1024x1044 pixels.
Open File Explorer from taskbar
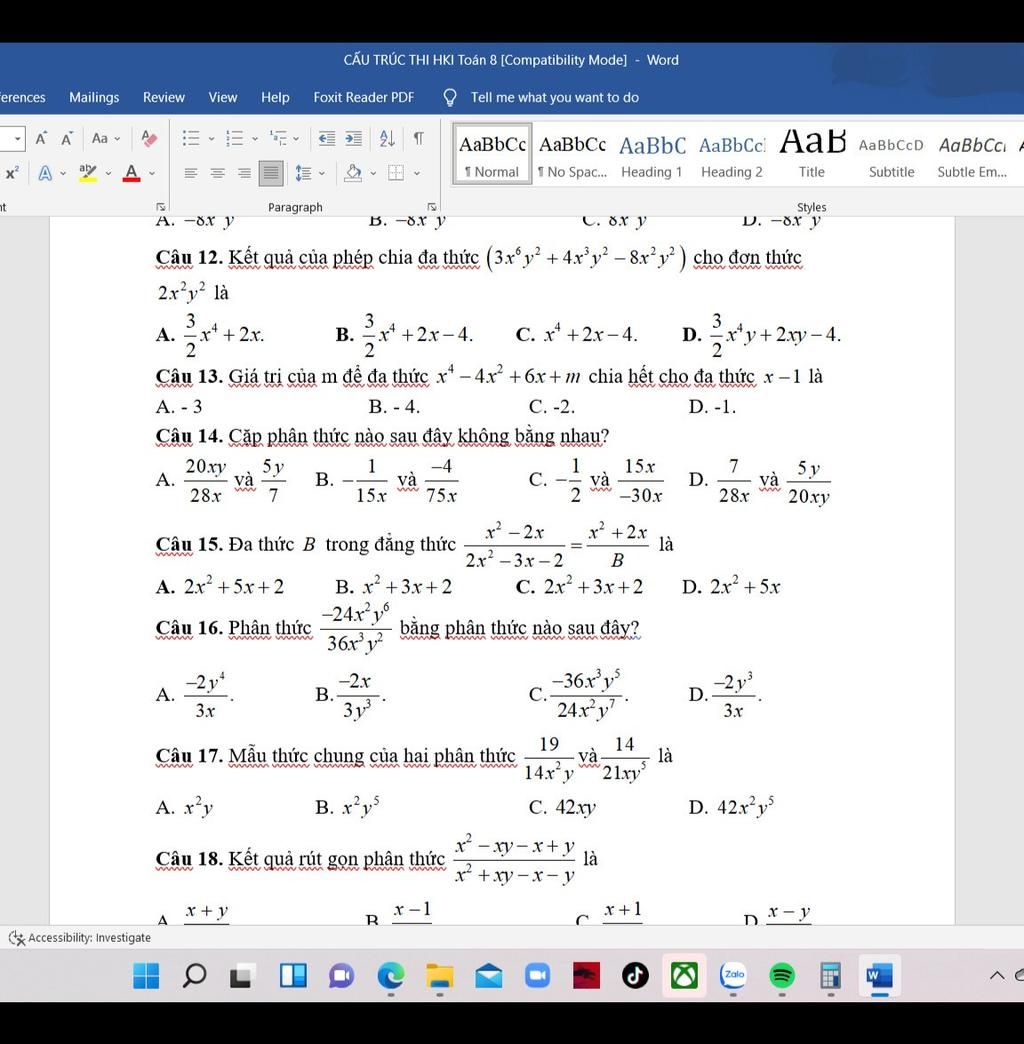439,976
